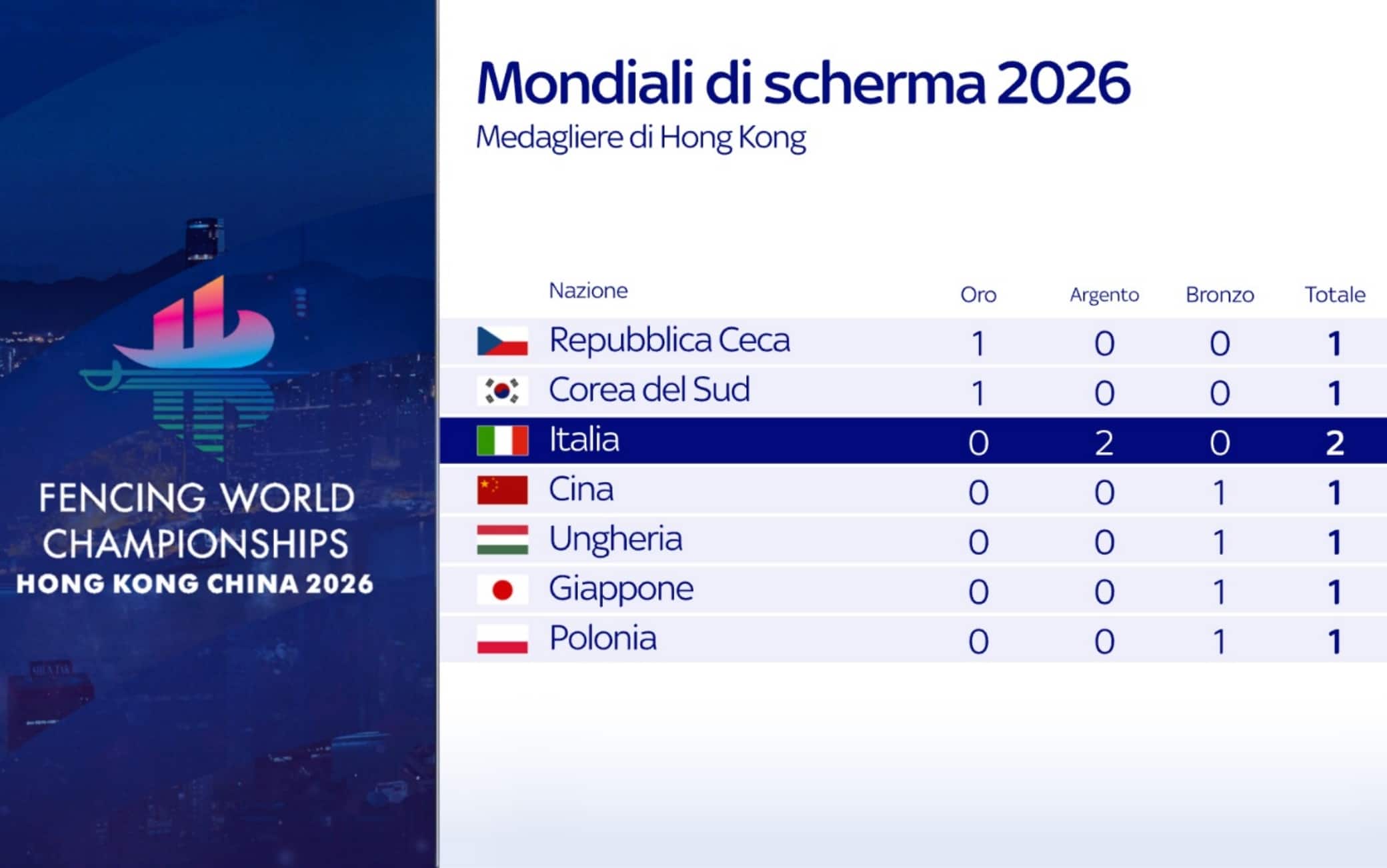The height and width of the screenshot is (868, 1387).
Task: Select the highlighted Italia row name
Action: click(584, 439)
